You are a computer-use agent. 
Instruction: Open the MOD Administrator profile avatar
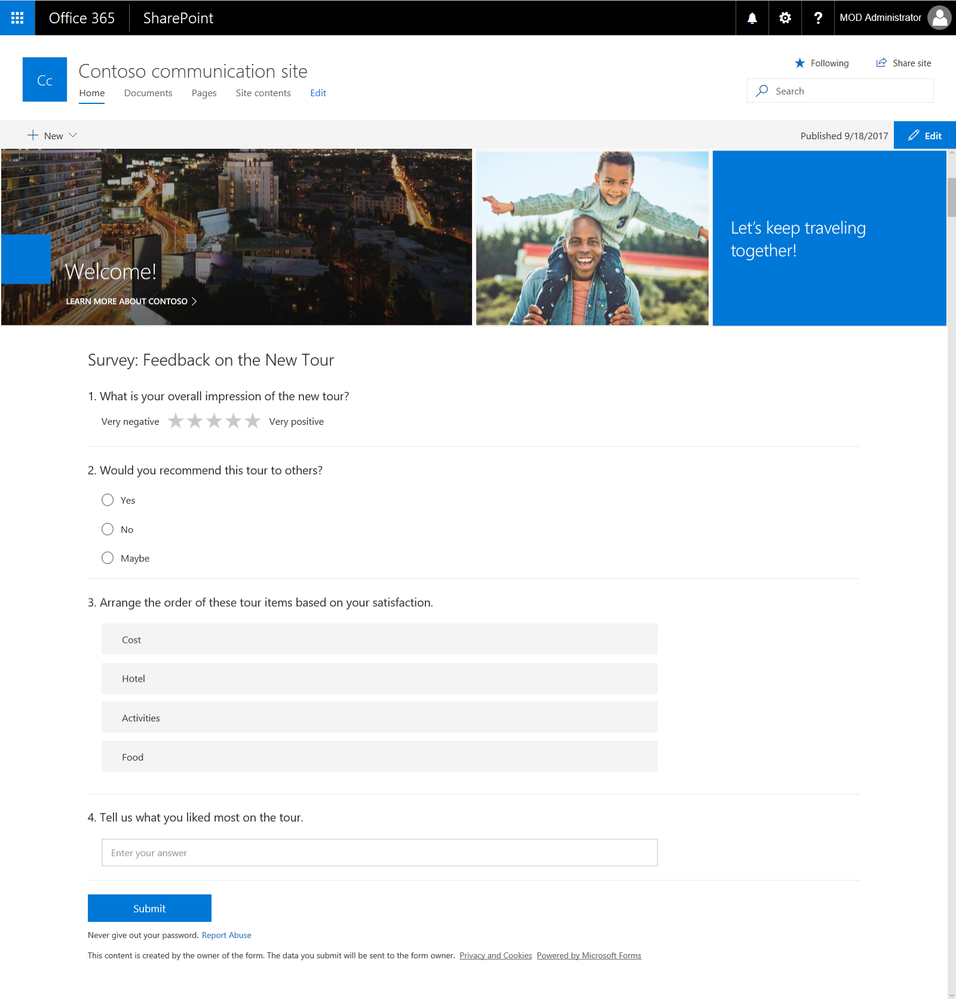coord(939,18)
